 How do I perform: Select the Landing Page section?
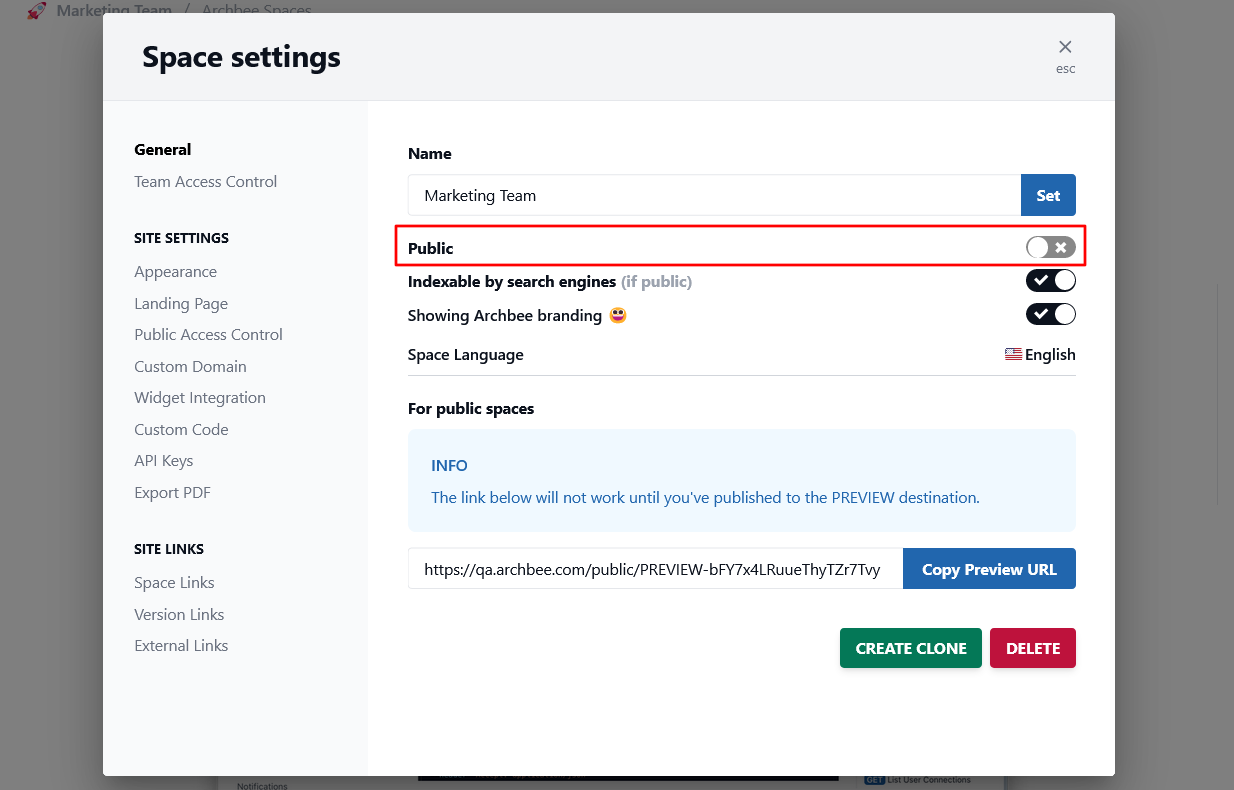181,303
